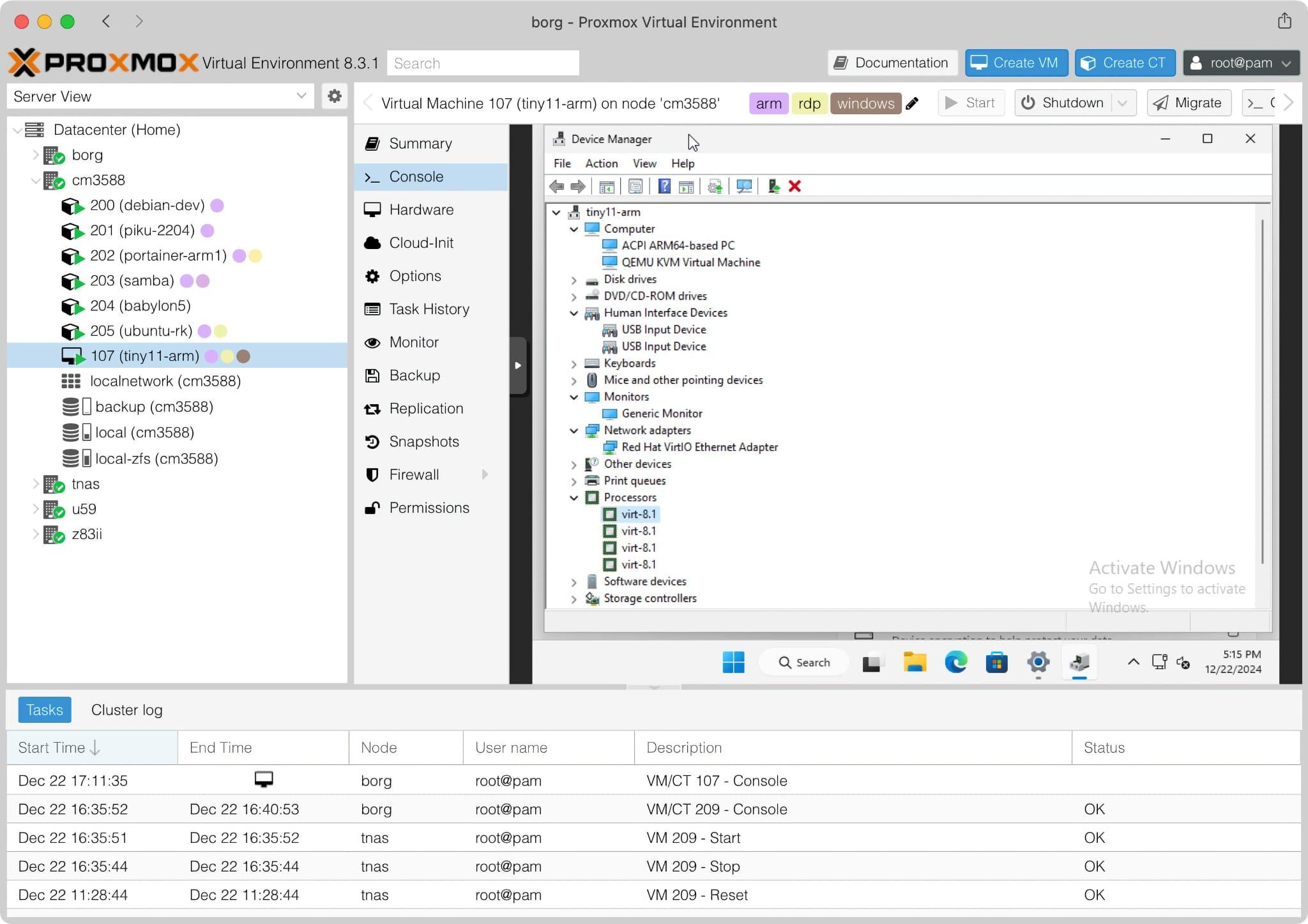This screenshot has width=1308, height=924.
Task: Collapse the Processors category
Action: tap(574, 498)
